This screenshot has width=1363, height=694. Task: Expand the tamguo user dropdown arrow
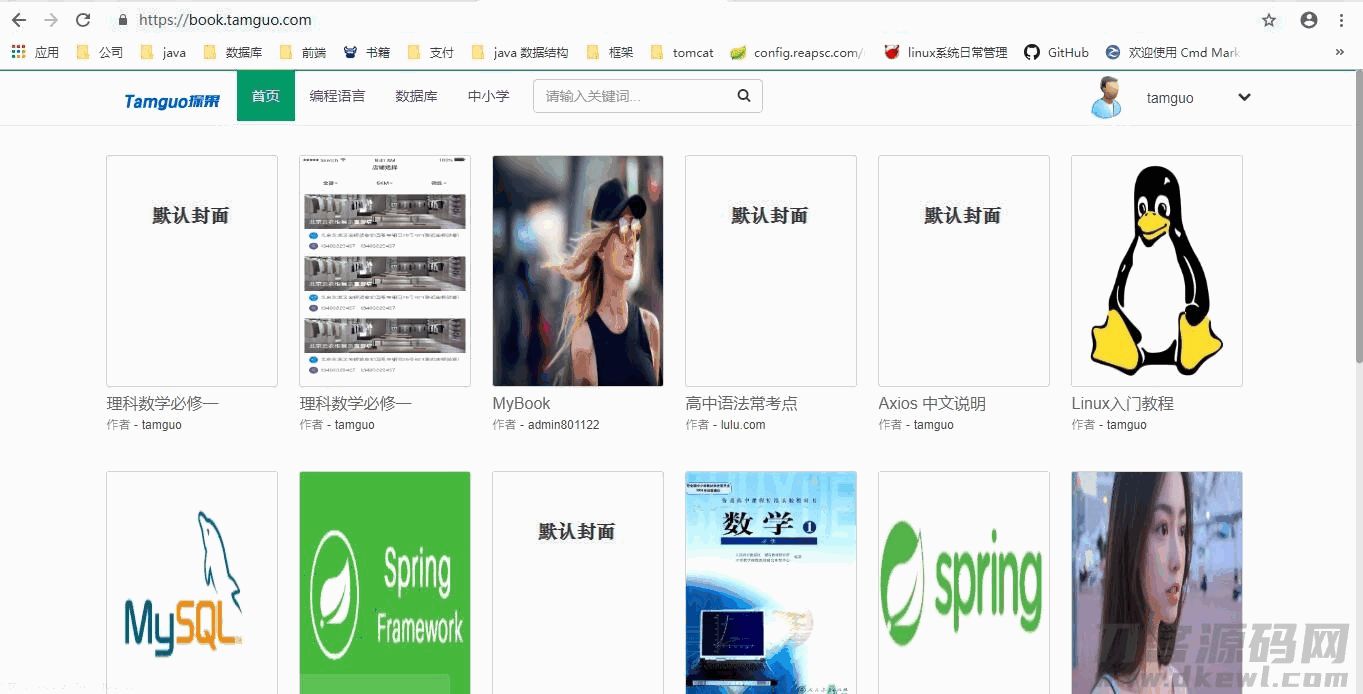point(1244,97)
